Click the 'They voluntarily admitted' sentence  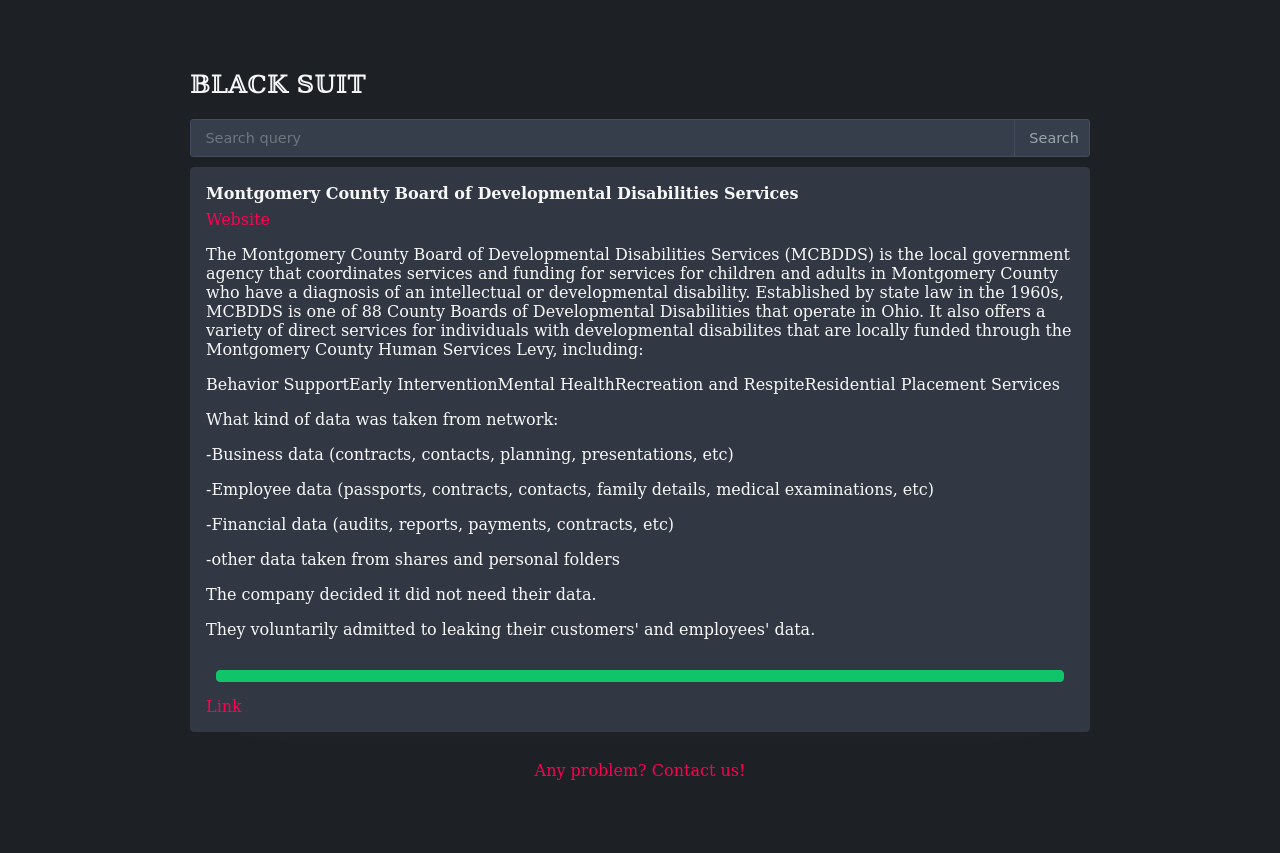coord(510,630)
